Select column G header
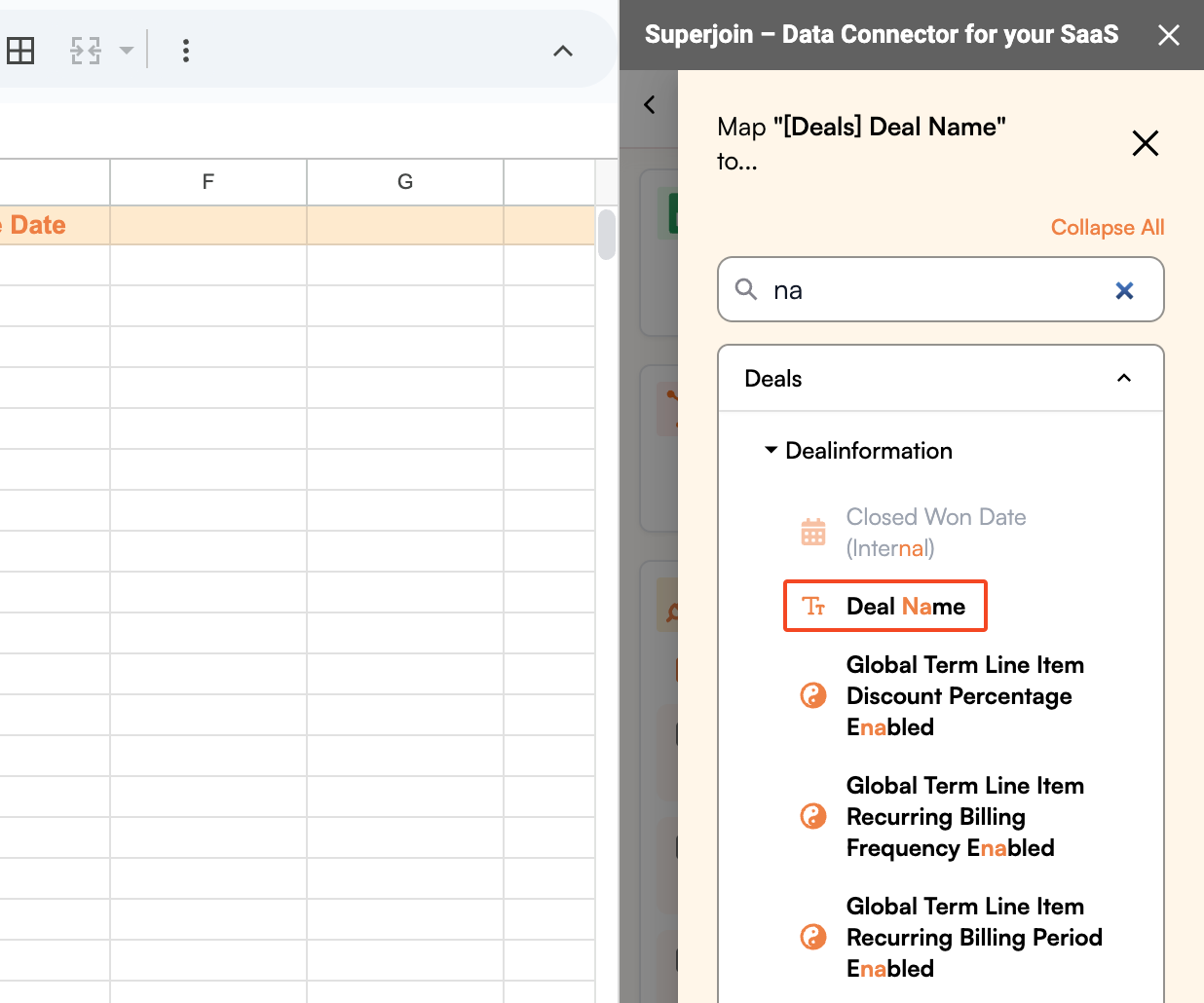The width and height of the screenshot is (1204, 1003). click(405, 182)
